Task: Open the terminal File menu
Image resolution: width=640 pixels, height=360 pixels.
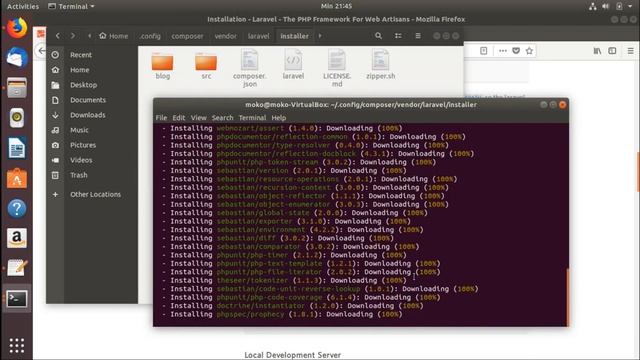Action: coord(161,118)
